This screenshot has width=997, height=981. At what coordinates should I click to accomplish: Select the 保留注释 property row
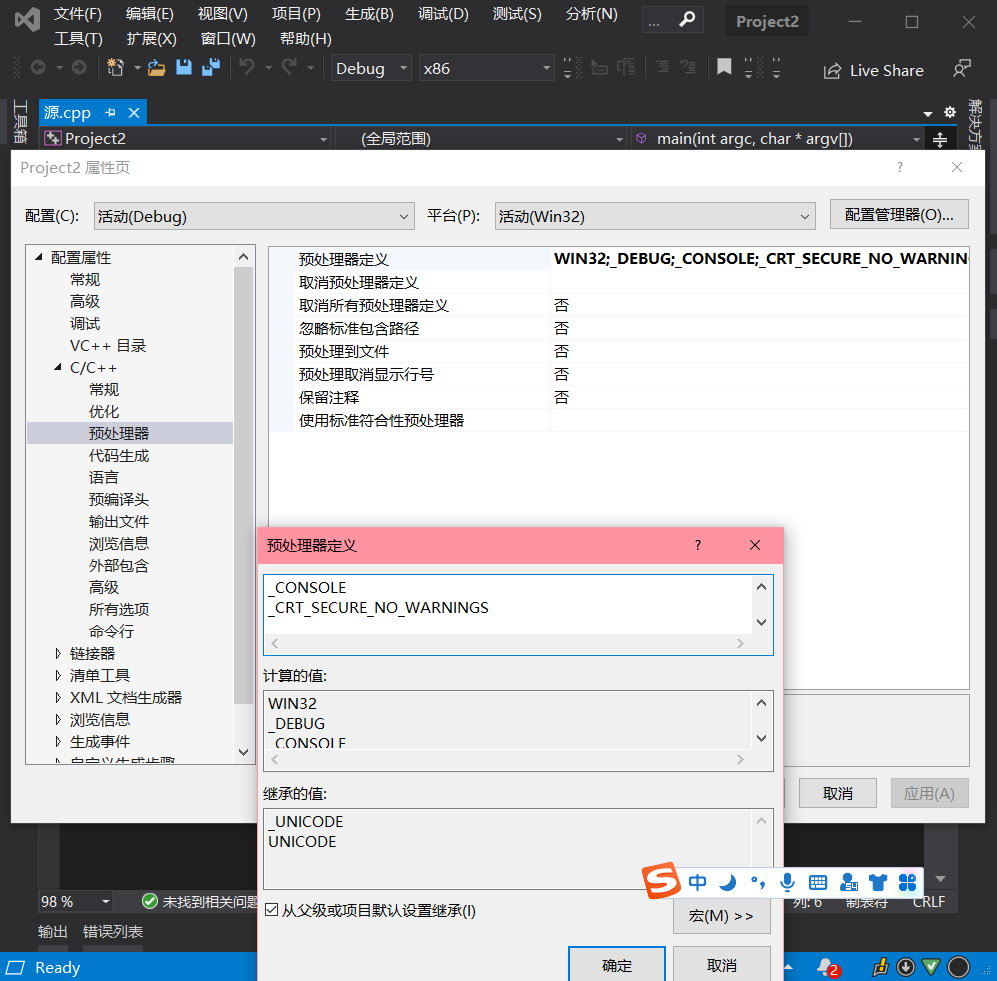(619, 397)
